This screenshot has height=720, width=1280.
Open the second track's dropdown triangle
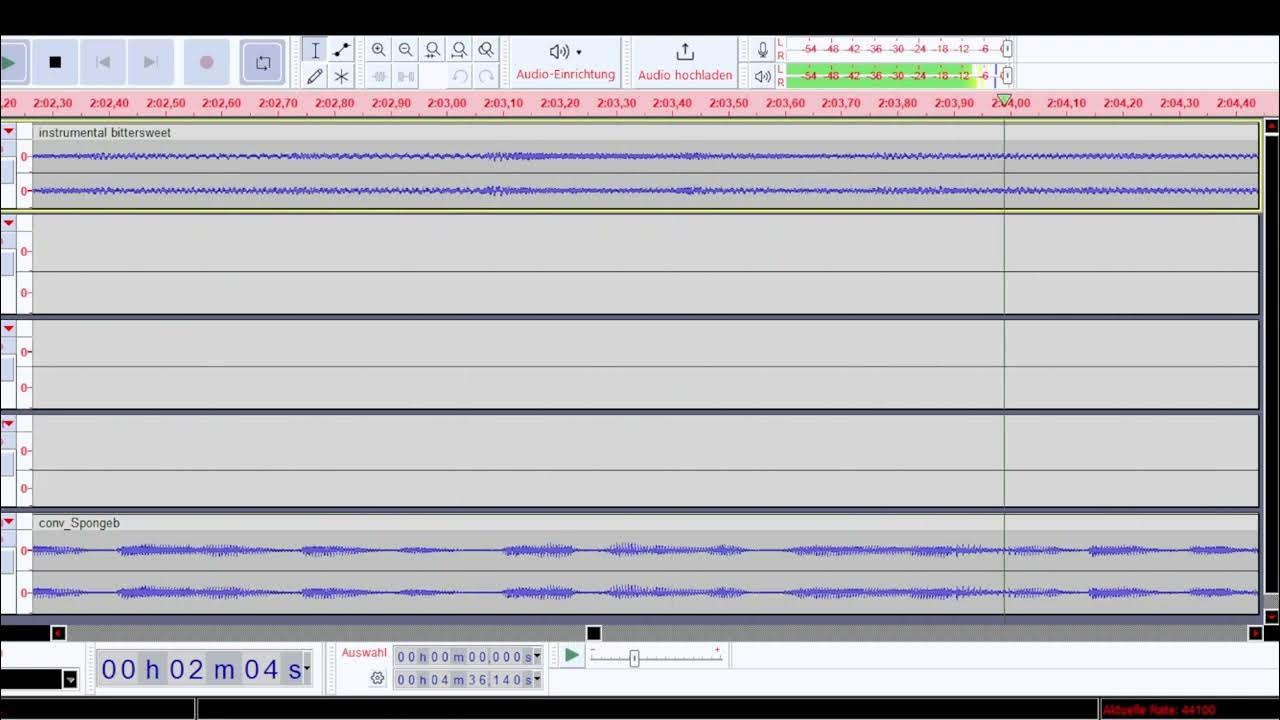point(8,223)
